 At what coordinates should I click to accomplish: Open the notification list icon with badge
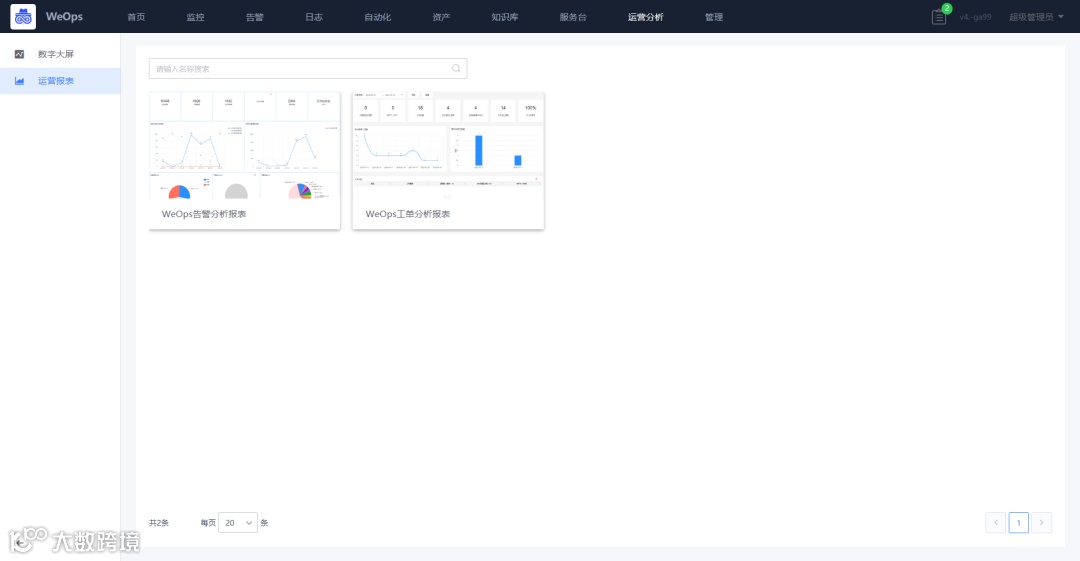pyautogui.click(x=939, y=17)
